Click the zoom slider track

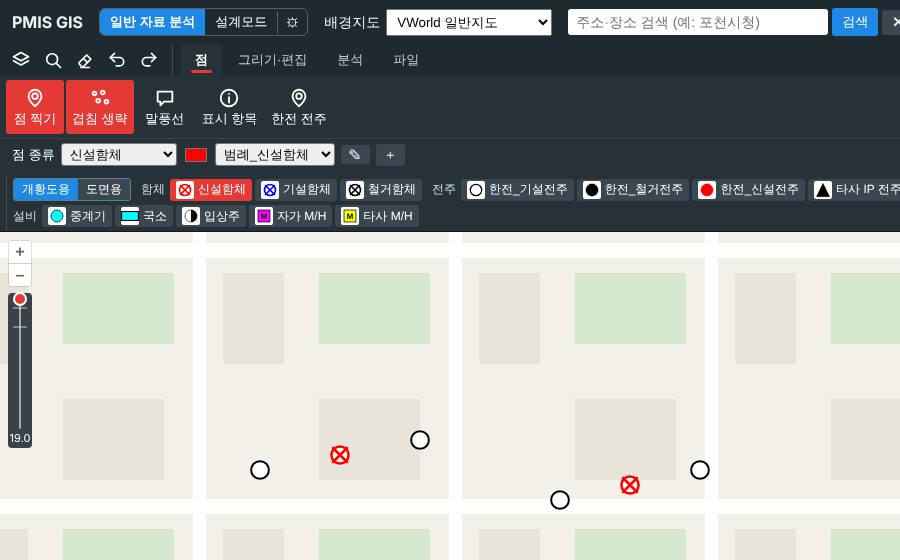click(20, 367)
